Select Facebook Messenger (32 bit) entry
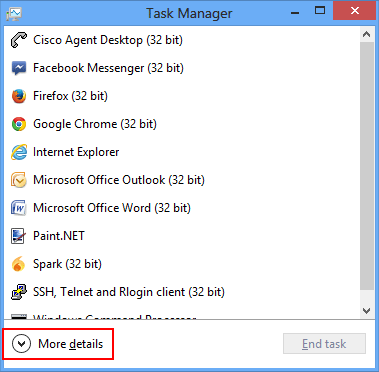This screenshot has width=379, height=372. [182, 68]
